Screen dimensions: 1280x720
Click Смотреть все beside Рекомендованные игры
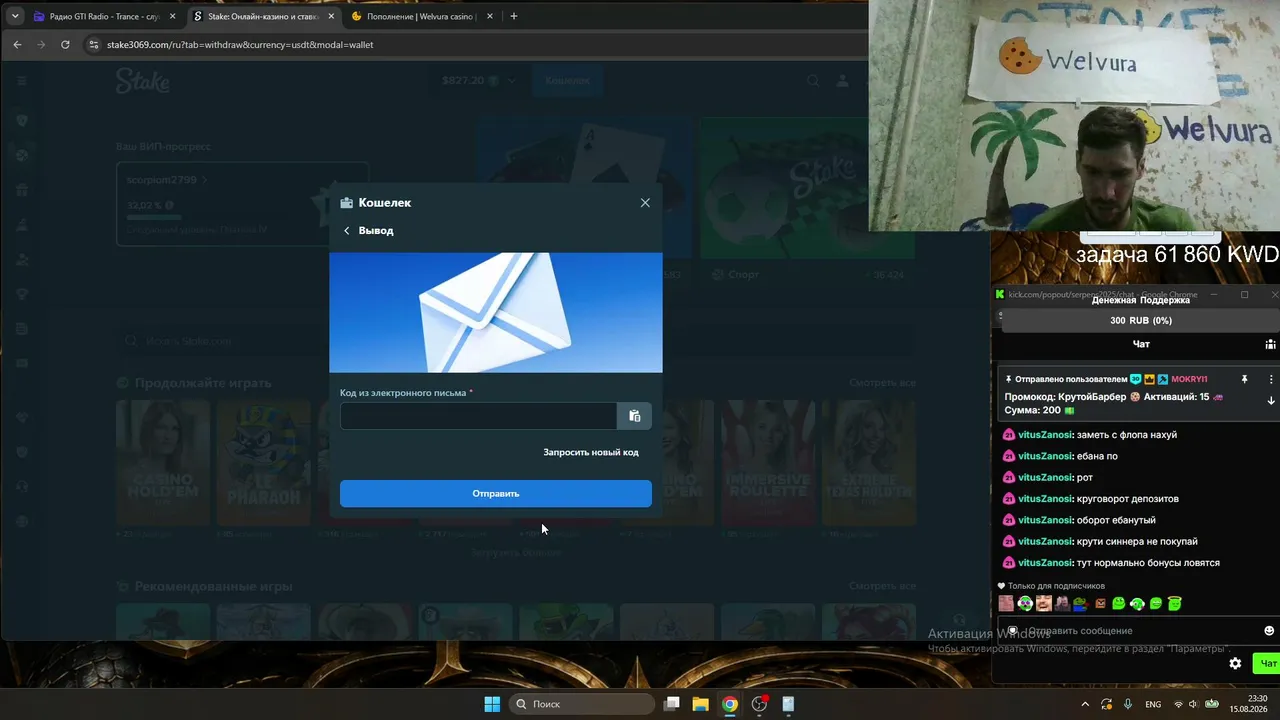882,587
